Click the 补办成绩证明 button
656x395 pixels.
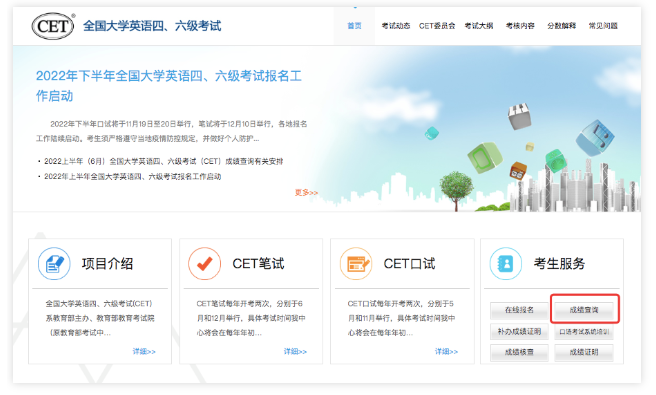click(x=519, y=331)
